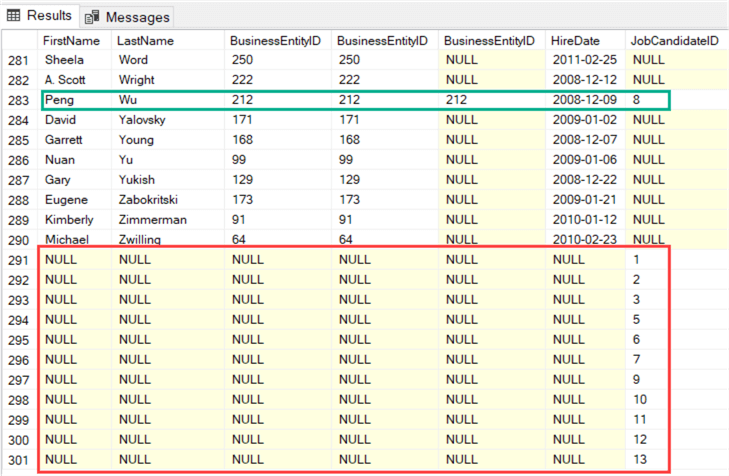
Task: Select row header 283
Action: click(19, 100)
